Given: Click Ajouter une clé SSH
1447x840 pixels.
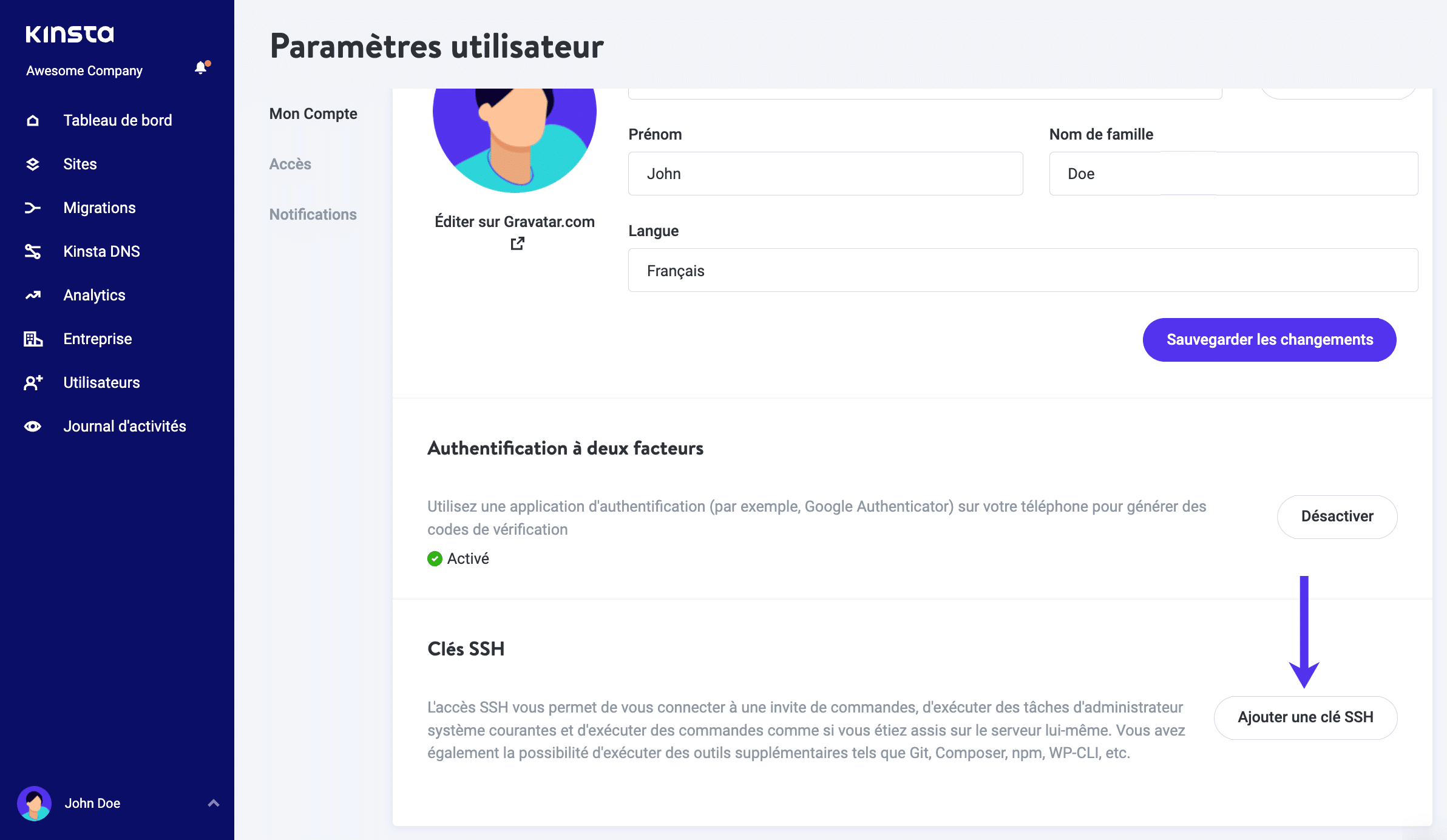Looking at the screenshot, I should (1305, 717).
